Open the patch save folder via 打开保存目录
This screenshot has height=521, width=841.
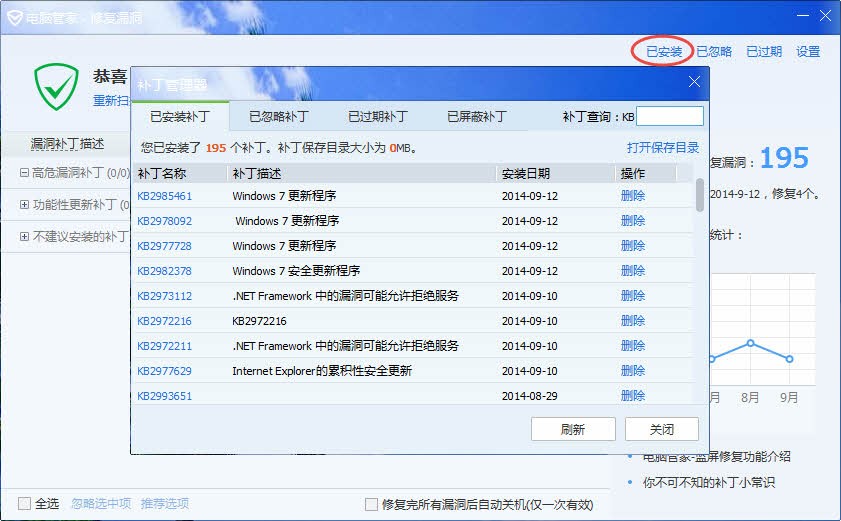pos(663,148)
